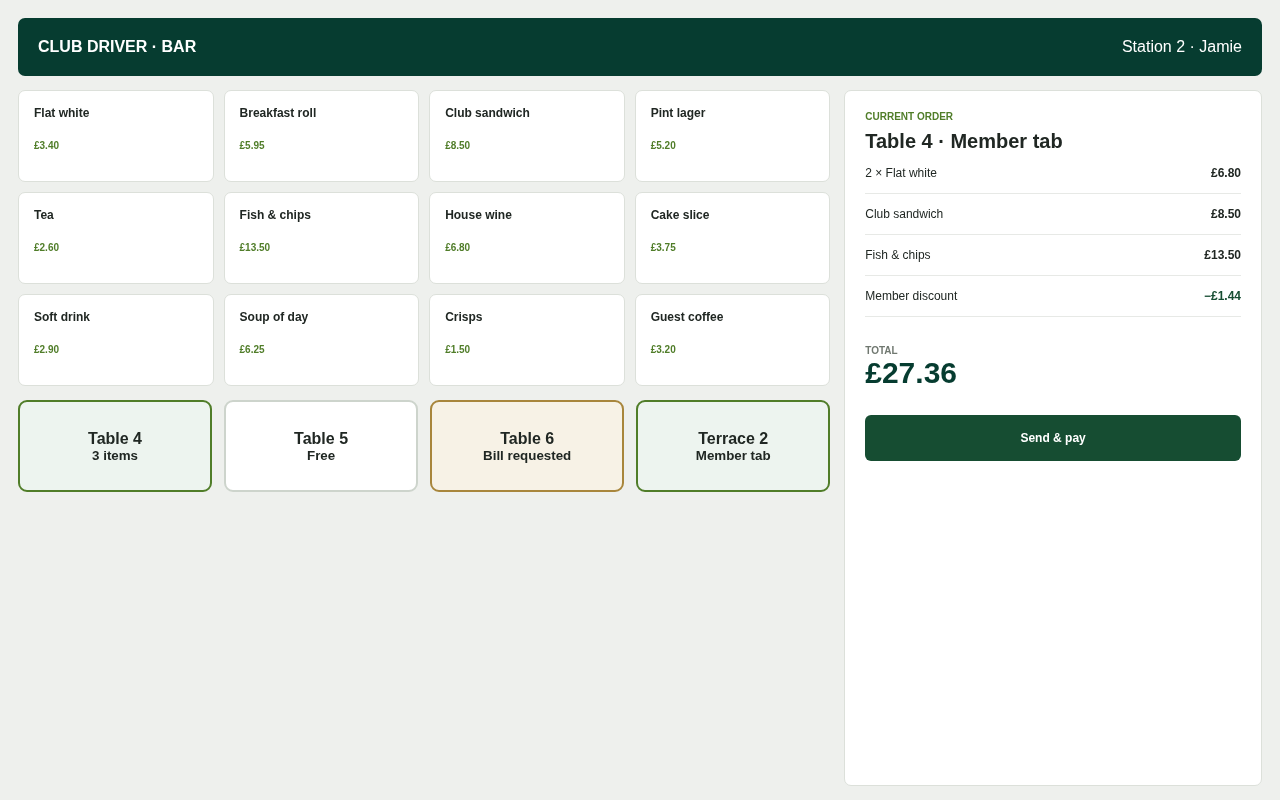Switch to Table 4 with 3 items
Image resolution: width=1280 pixels, height=800 pixels.
point(115,446)
